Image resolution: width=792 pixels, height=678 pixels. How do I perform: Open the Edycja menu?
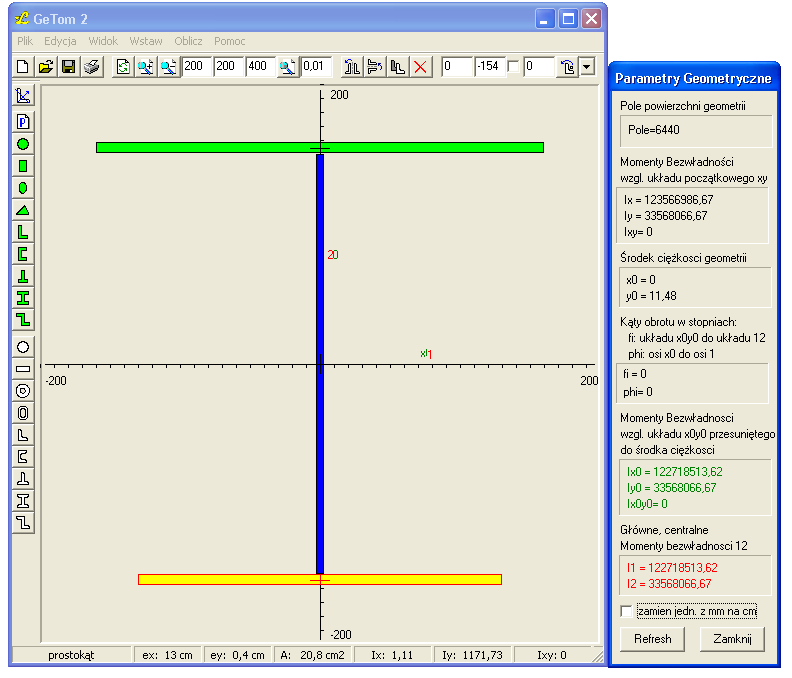pyautogui.click(x=61, y=41)
